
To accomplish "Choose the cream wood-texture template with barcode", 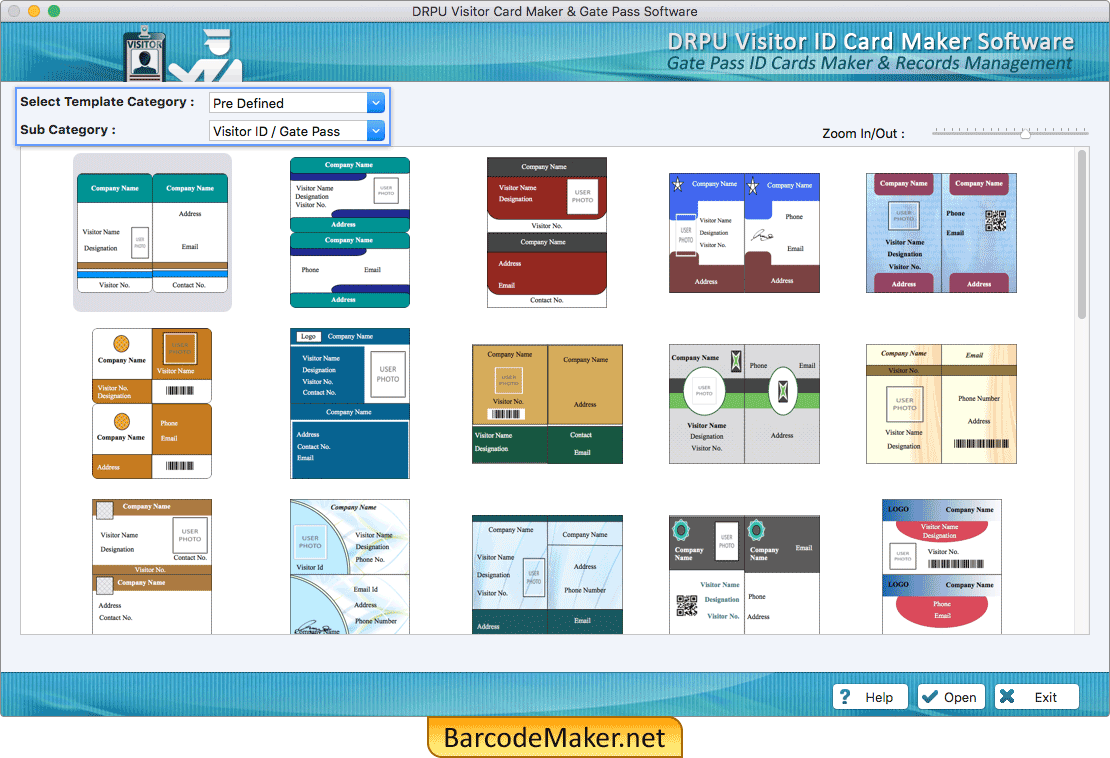I will point(942,404).
